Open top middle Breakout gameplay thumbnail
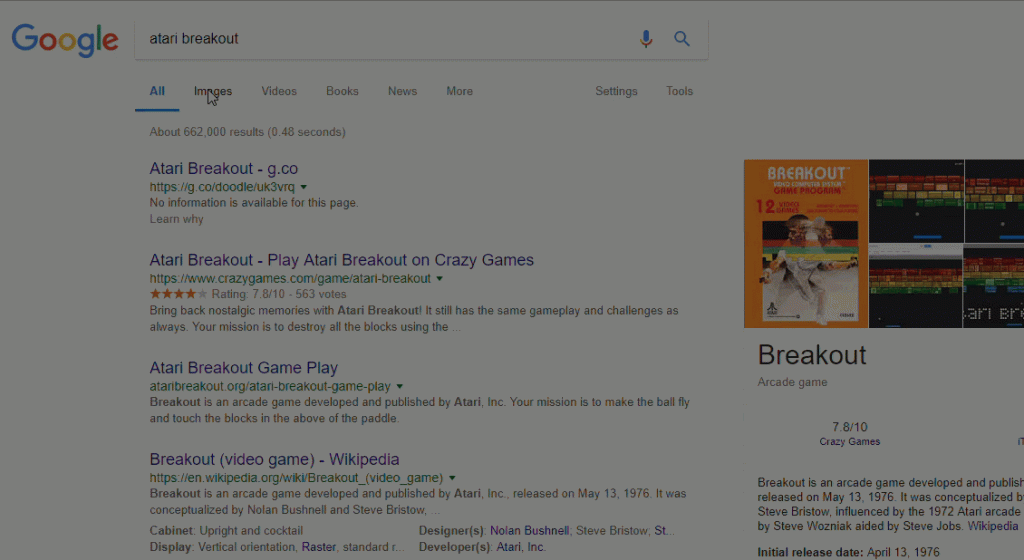 (916, 201)
